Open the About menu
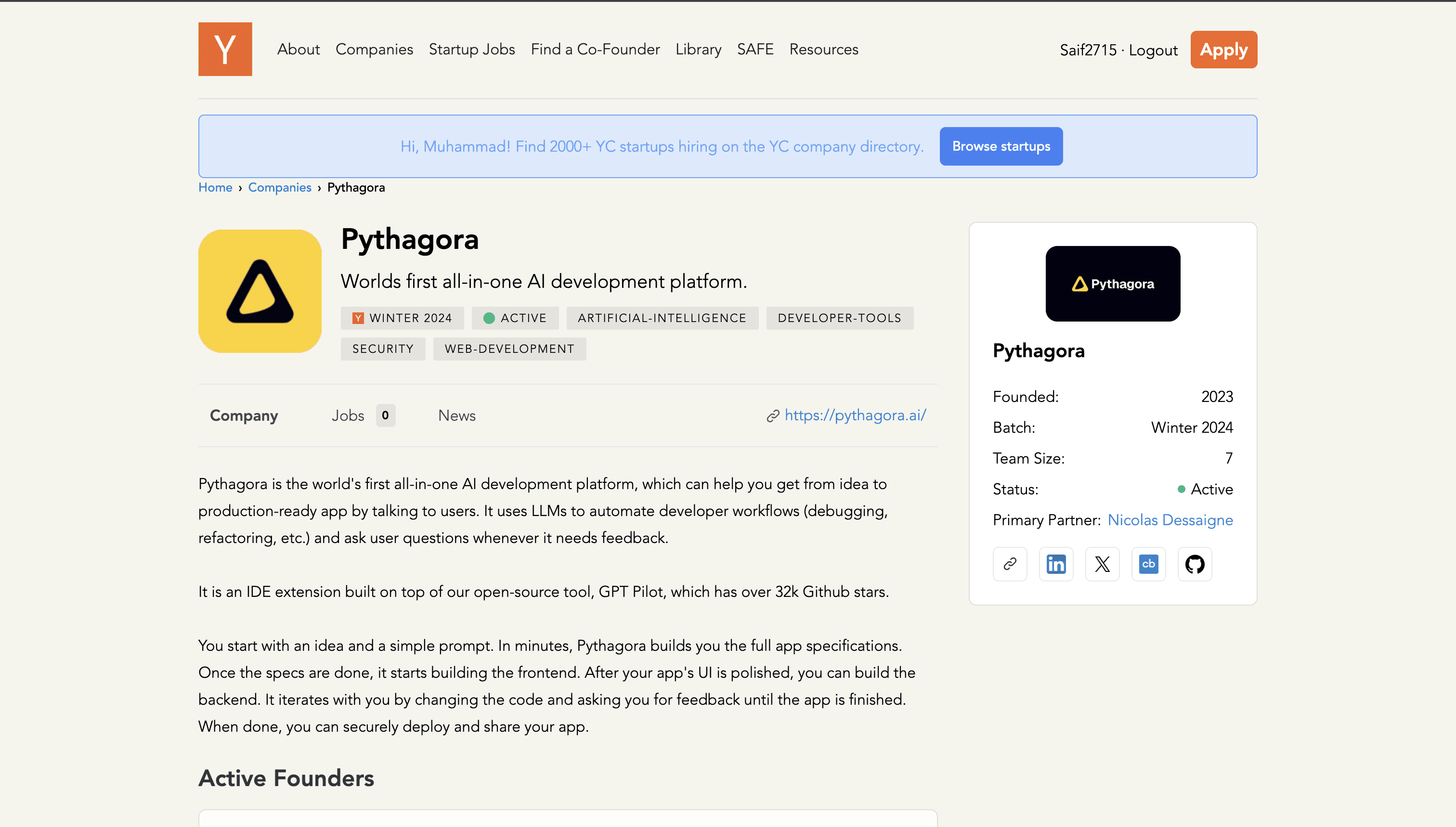 pos(298,49)
